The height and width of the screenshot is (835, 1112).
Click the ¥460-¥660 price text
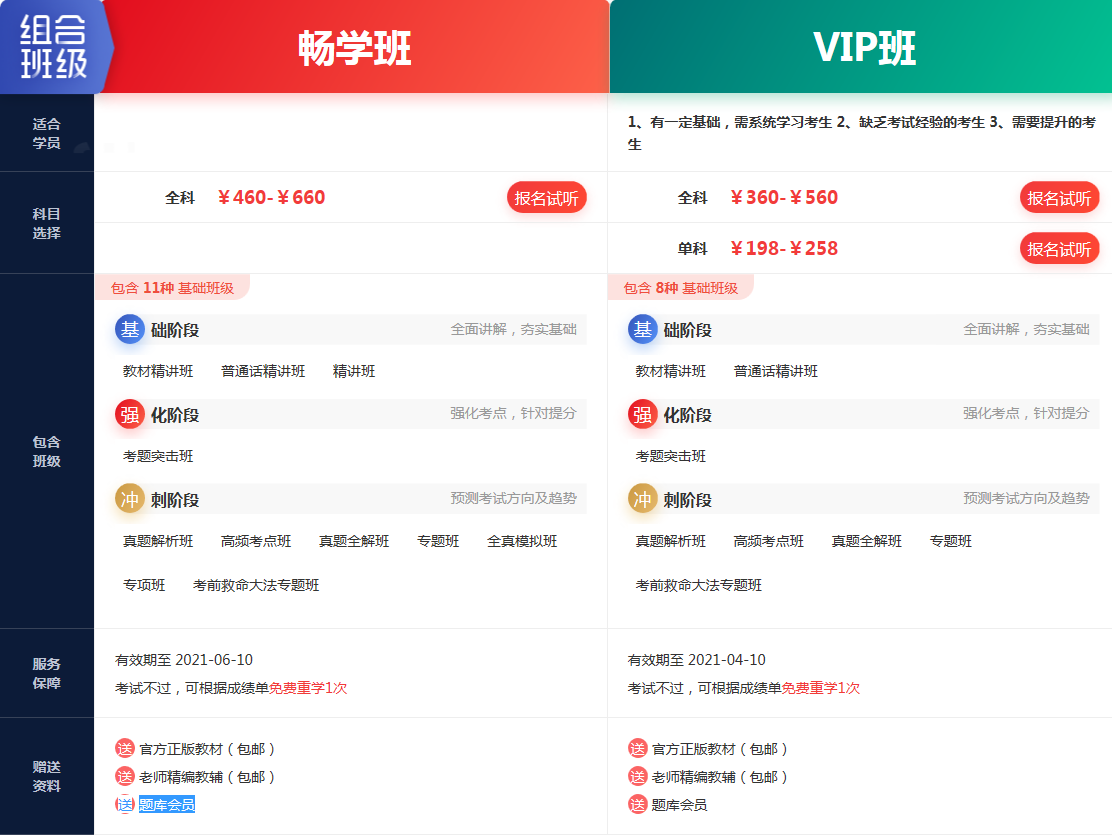coord(272,197)
